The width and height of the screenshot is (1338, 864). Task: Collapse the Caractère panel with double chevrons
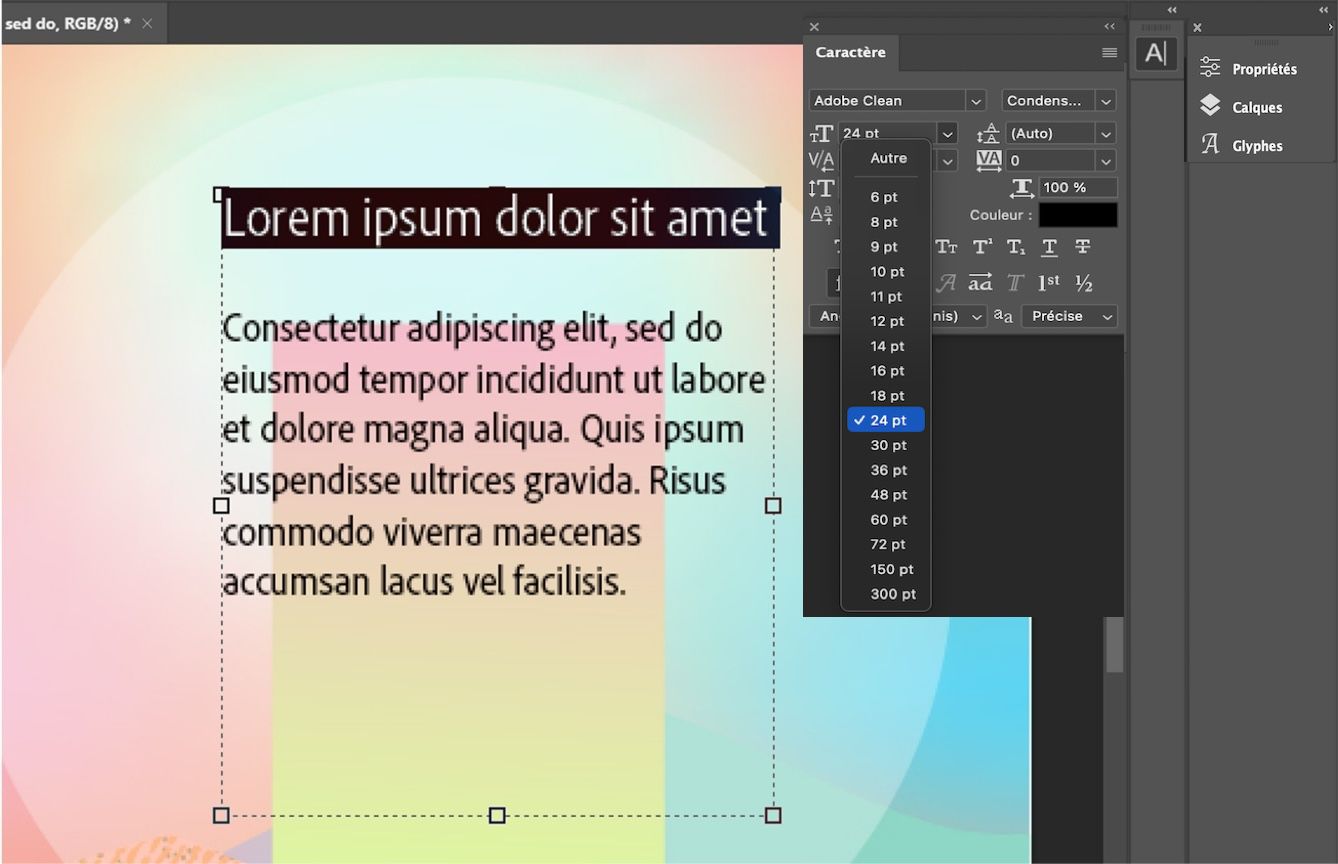[x=1109, y=27]
